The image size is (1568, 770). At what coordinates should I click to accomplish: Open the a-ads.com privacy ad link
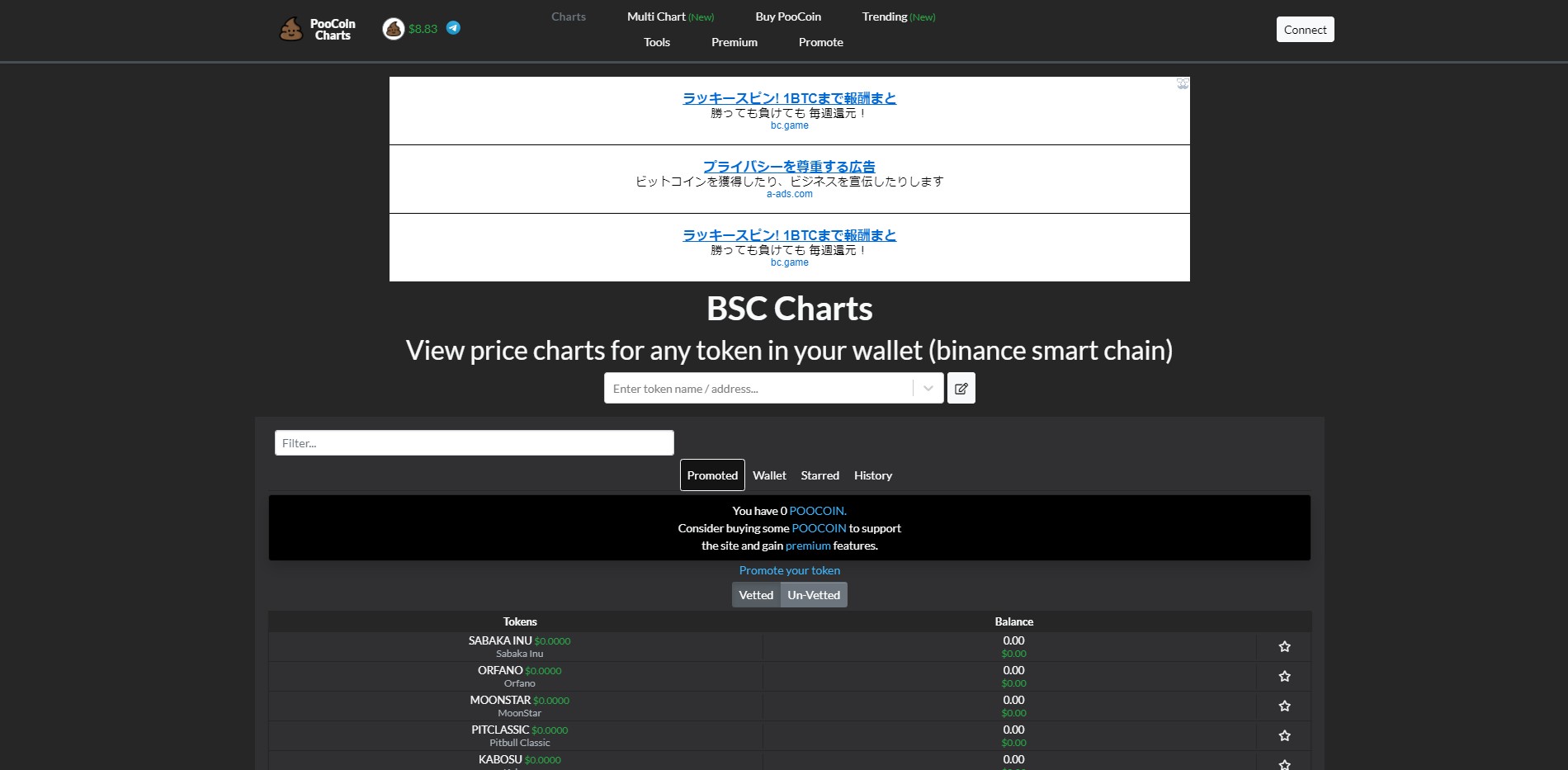pos(789,167)
